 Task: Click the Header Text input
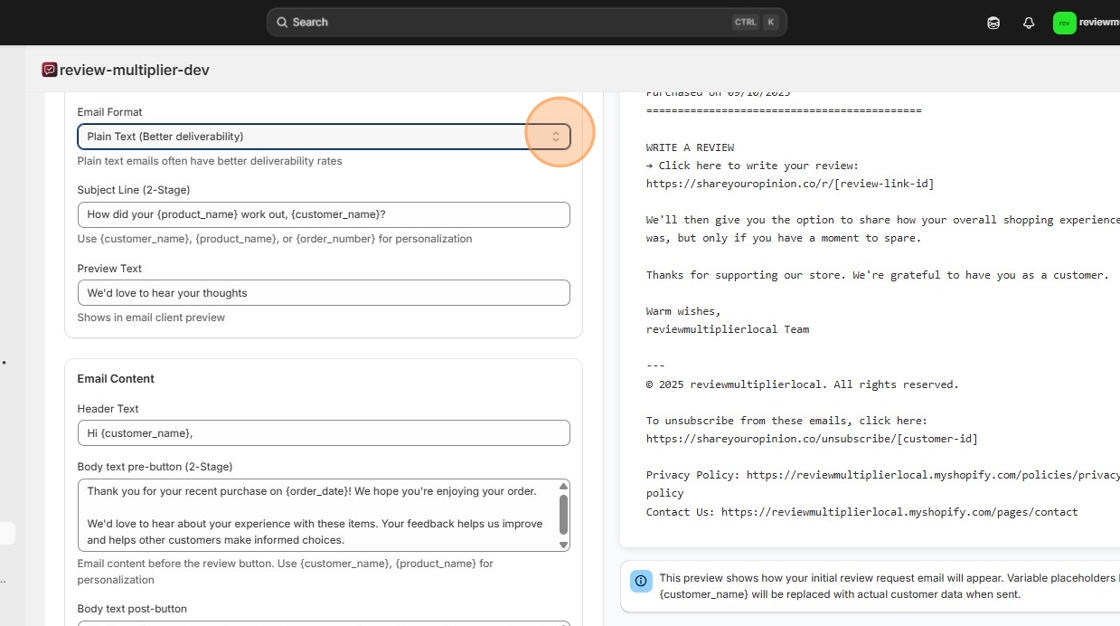[x=323, y=432]
